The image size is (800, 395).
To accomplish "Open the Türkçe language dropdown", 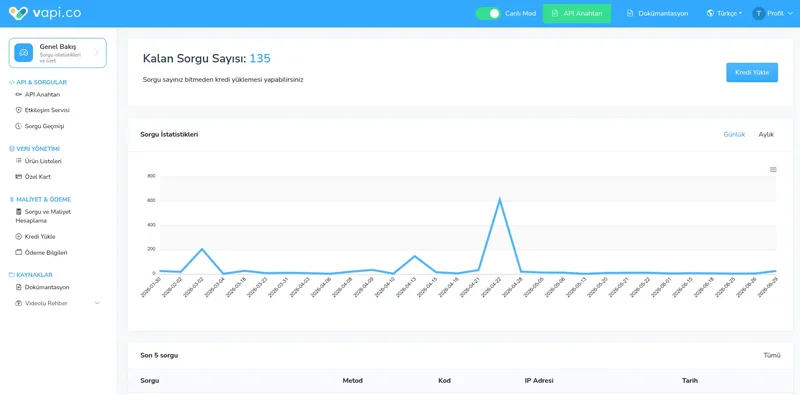I will click(x=724, y=13).
